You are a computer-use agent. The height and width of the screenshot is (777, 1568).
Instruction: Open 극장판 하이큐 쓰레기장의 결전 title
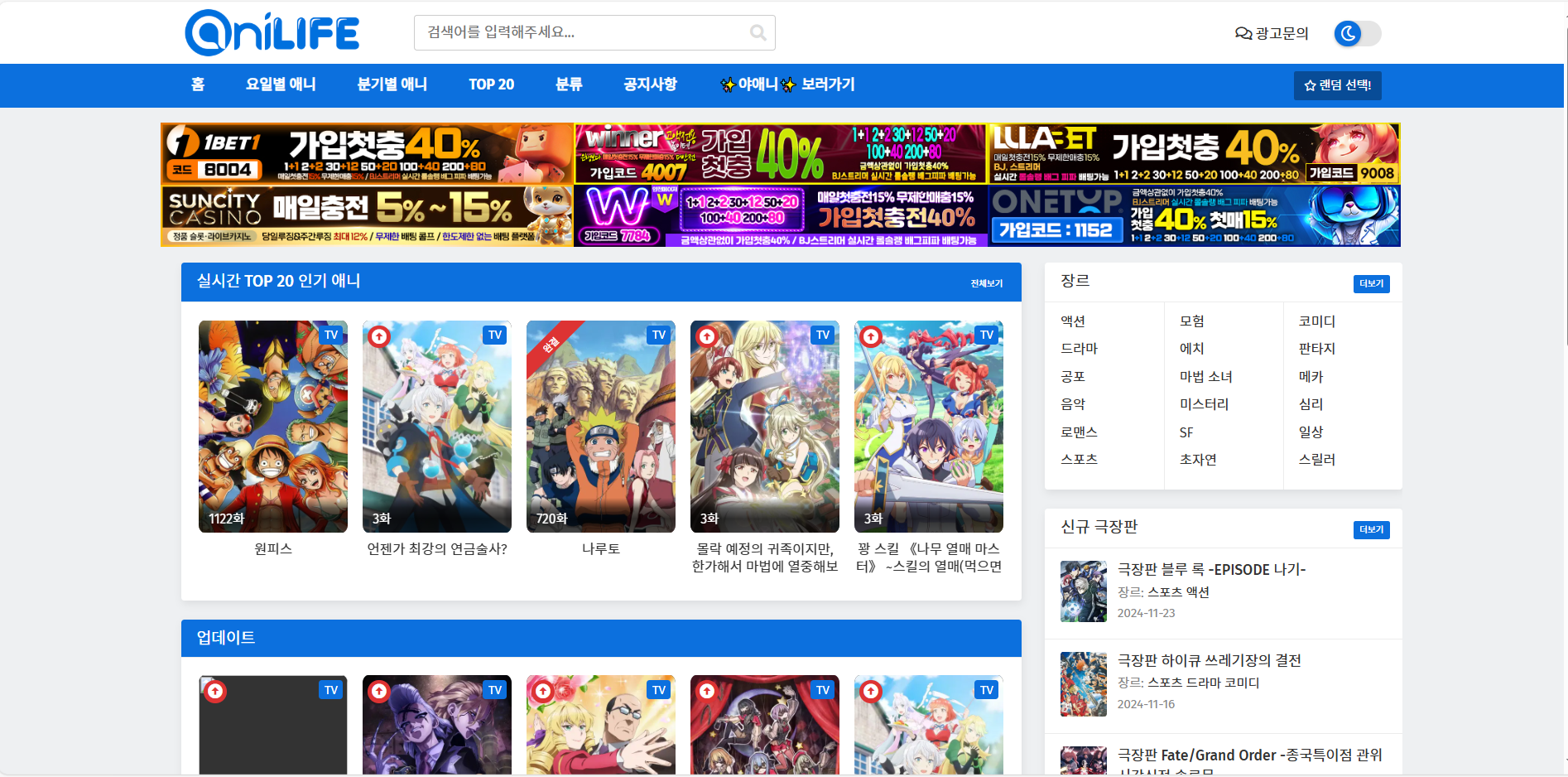point(1210,660)
